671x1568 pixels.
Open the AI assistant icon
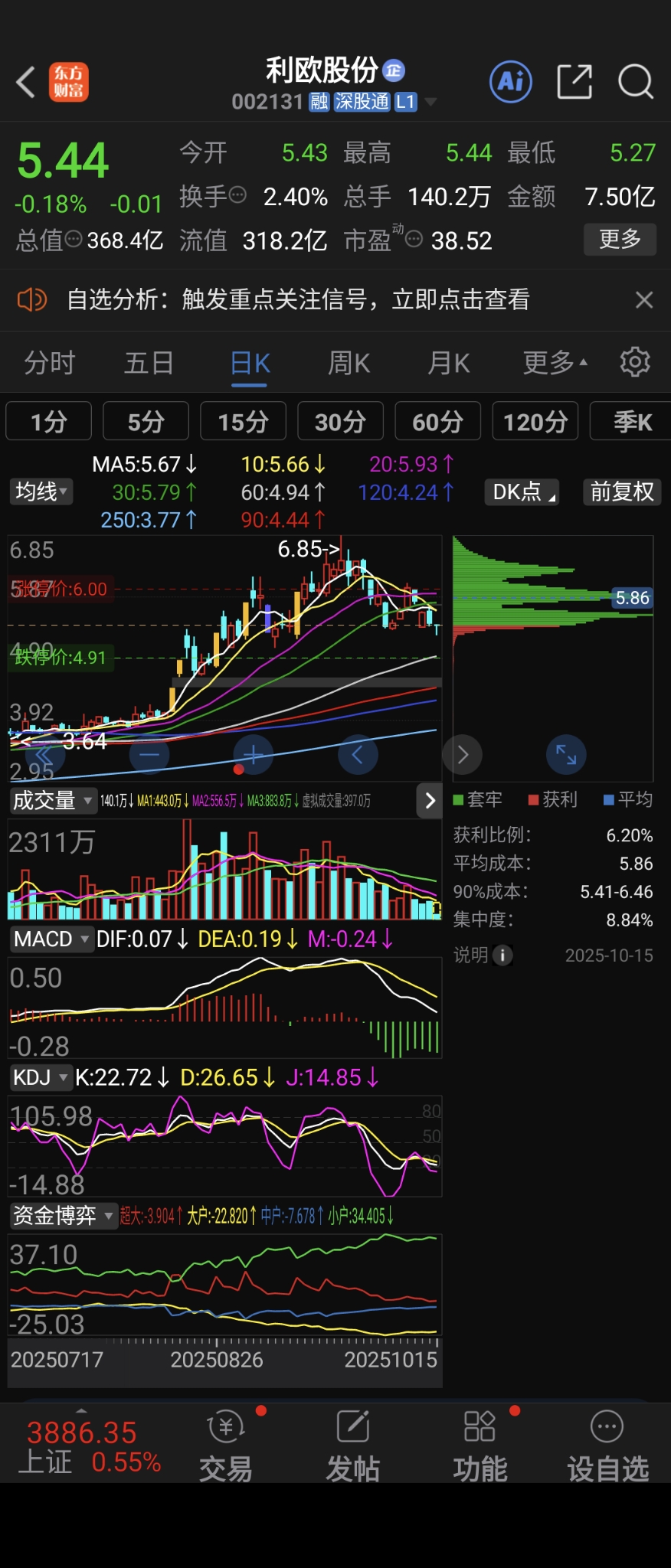pyautogui.click(x=511, y=81)
